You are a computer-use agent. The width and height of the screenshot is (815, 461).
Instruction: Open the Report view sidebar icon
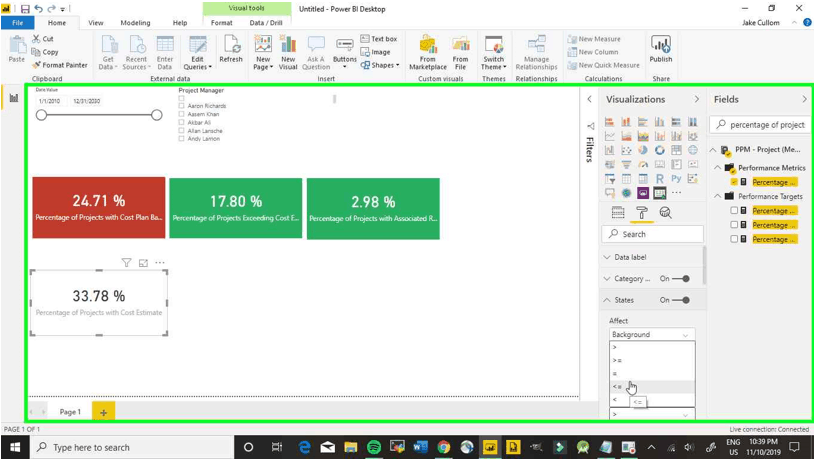[14, 98]
